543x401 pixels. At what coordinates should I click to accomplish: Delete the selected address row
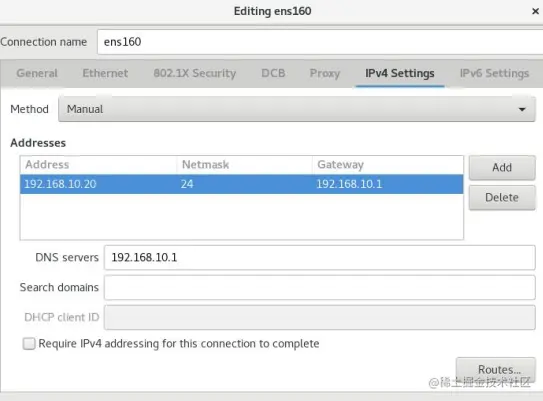click(x=502, y=197)
